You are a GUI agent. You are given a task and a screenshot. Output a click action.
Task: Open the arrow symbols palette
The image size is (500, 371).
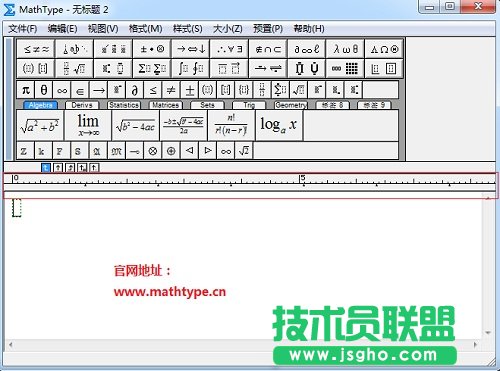[191, 49]
